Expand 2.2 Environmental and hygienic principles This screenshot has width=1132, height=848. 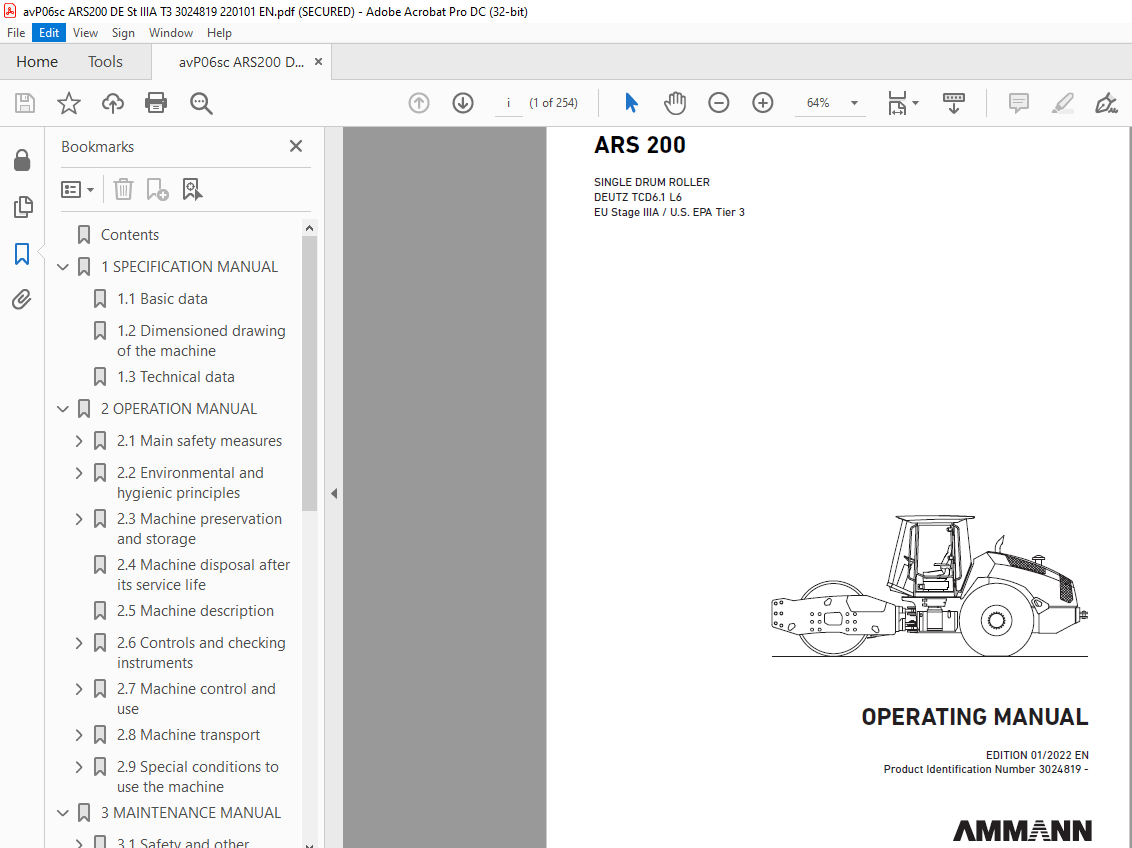pos(79,473)
